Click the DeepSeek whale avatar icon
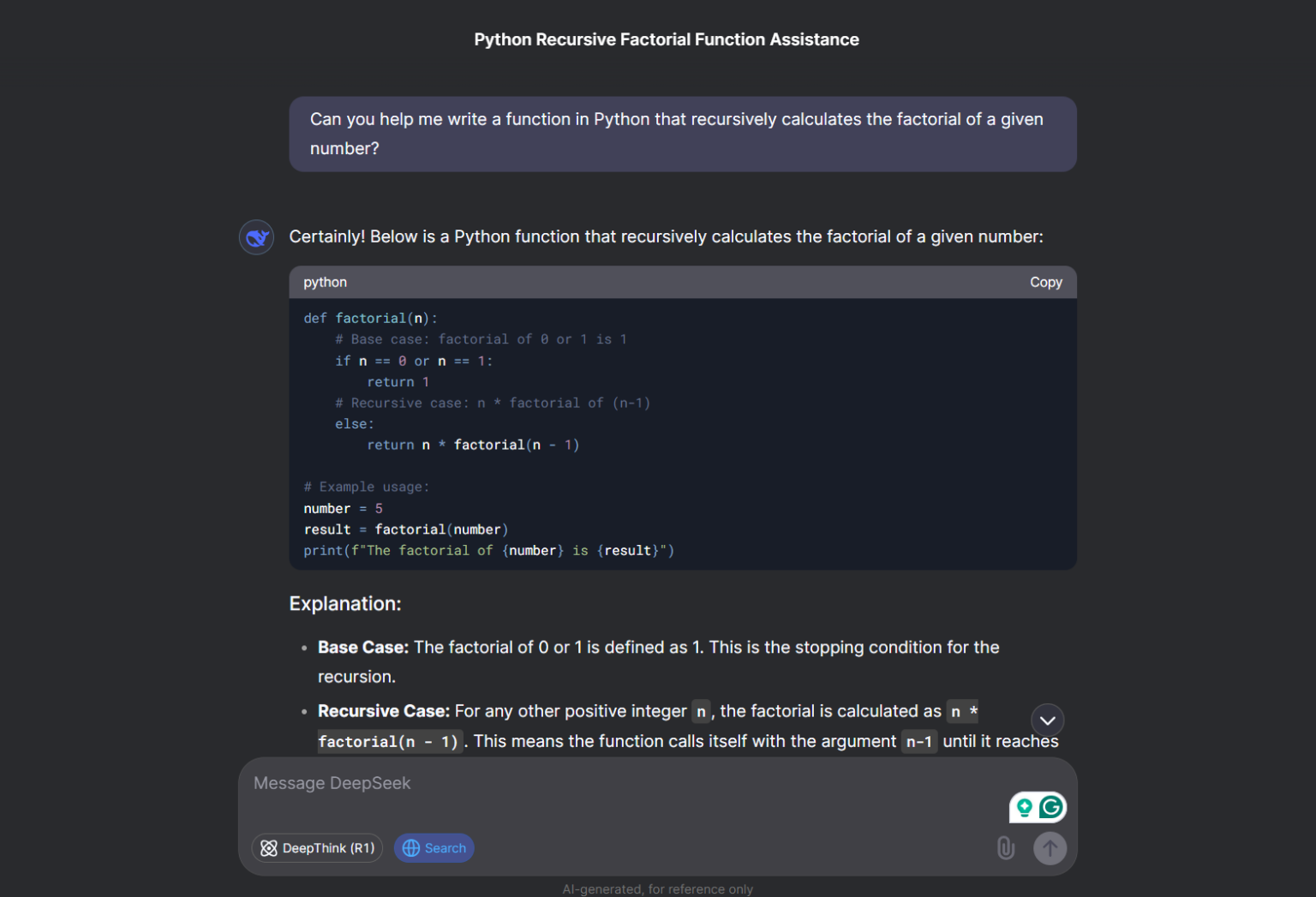Image resolution: width=1316 pixels, height=897 pixels. pos(256,237)
